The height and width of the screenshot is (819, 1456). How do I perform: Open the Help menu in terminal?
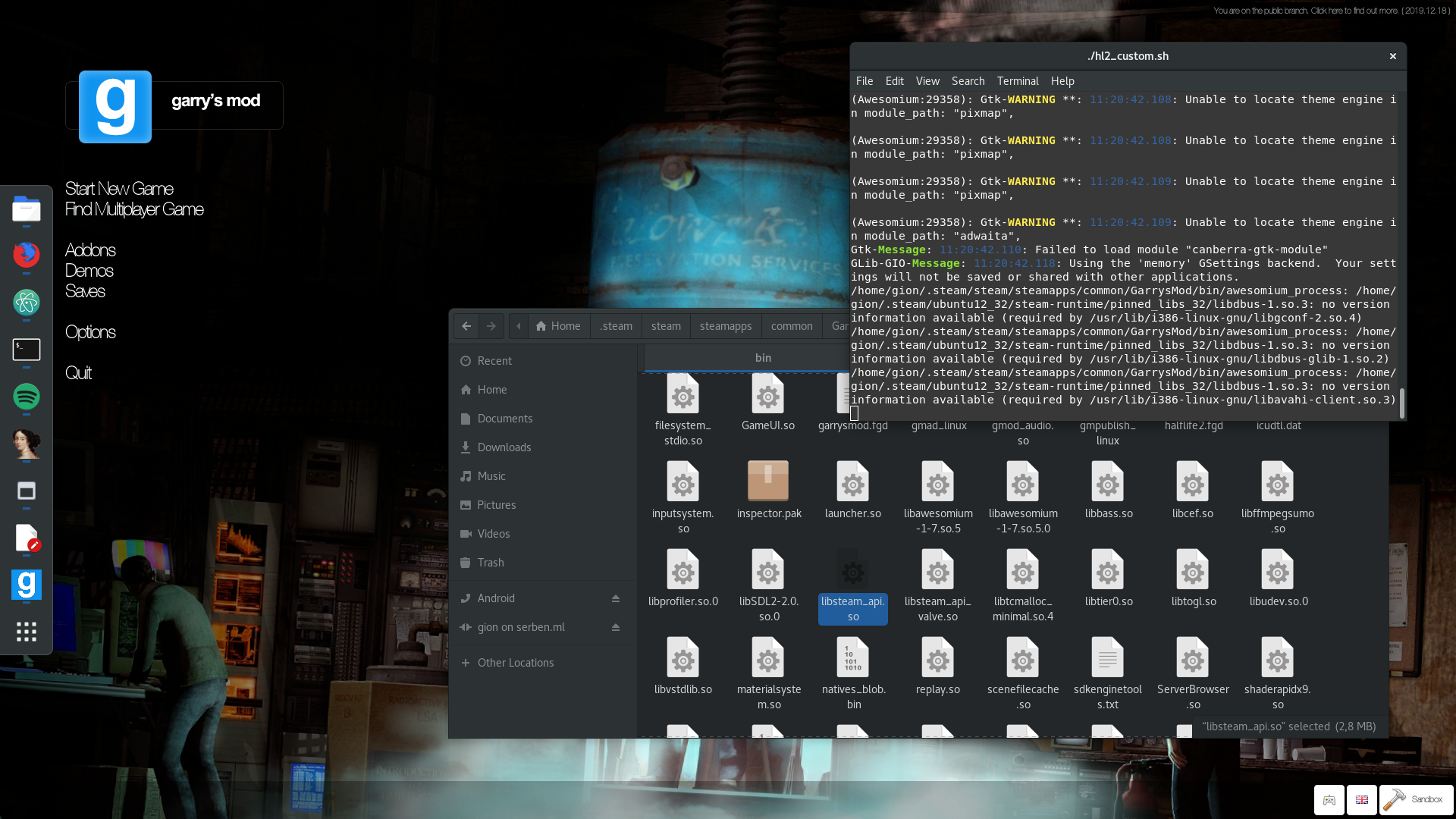click(x=1062, y=81)
